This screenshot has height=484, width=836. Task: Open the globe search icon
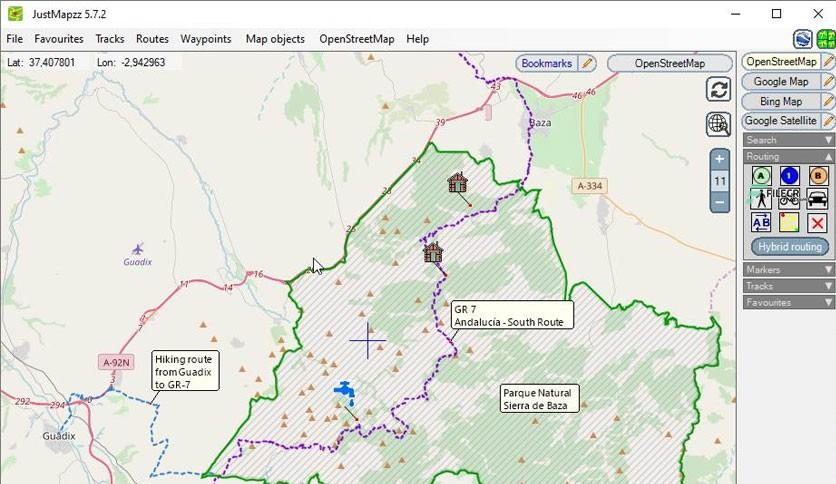718,124
